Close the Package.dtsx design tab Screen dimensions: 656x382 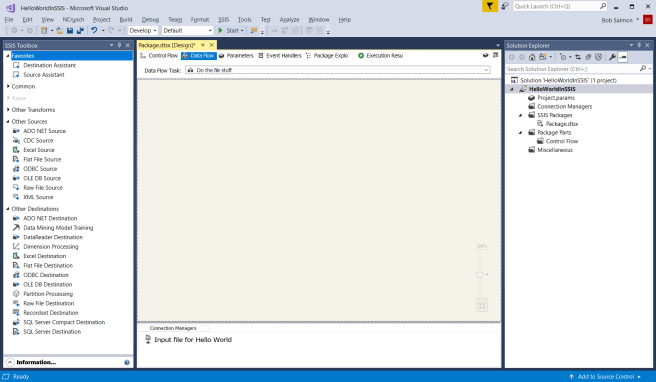[x=212, y=45]
